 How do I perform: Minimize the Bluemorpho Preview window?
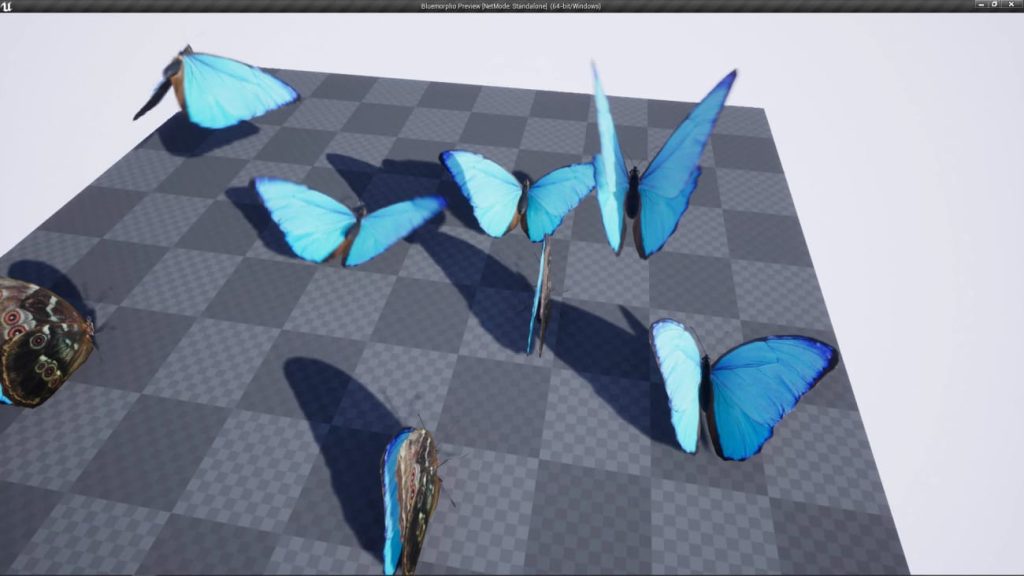click(x=981, y=5)
